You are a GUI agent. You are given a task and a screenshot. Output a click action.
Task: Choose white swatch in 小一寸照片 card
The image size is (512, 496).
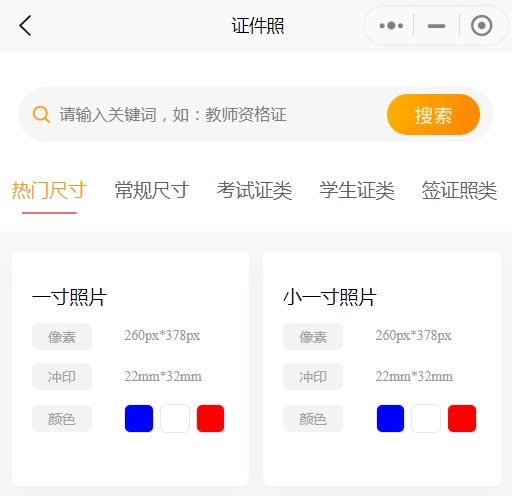click(x=426, y=418)
